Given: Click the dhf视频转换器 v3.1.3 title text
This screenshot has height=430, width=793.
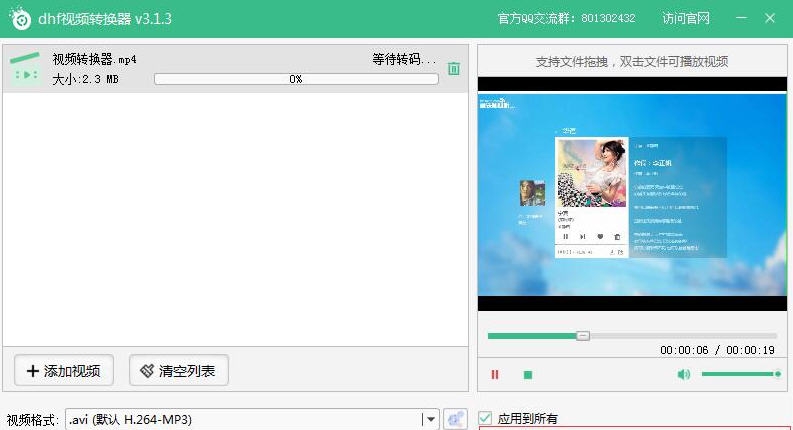Looking at the screenshot, I should 105,19.
